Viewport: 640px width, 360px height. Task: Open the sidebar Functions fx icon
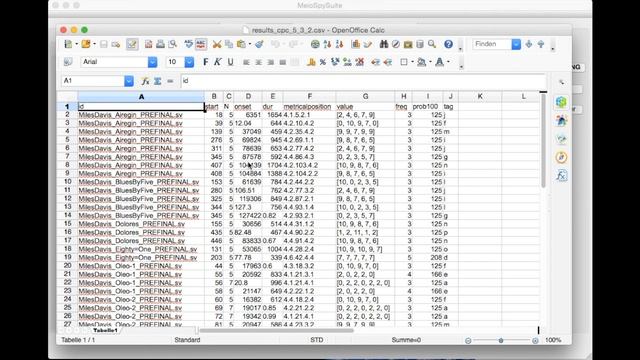click(x=561, y=176)
